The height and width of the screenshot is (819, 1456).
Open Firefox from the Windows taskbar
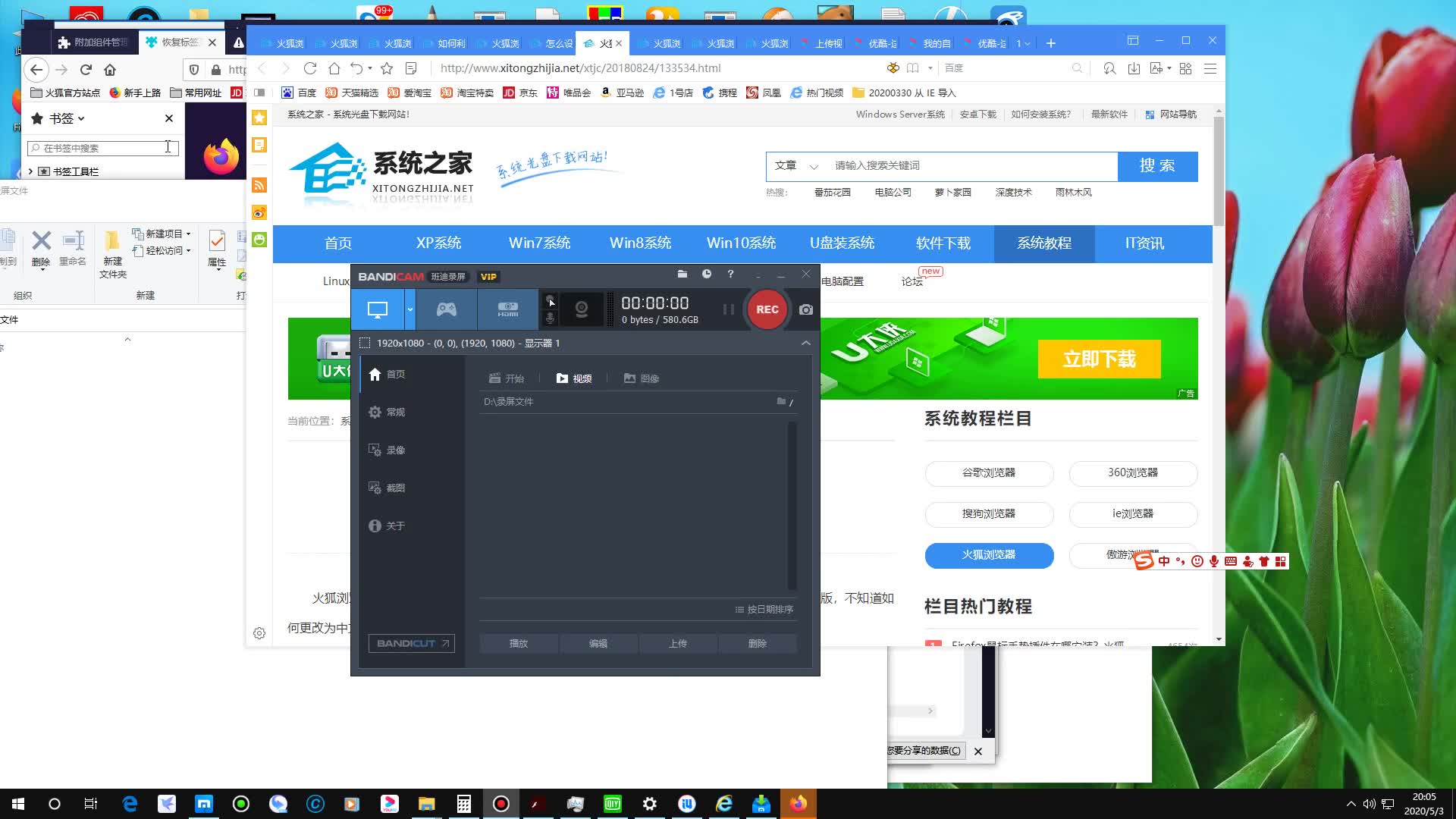(x=798, y=804)
